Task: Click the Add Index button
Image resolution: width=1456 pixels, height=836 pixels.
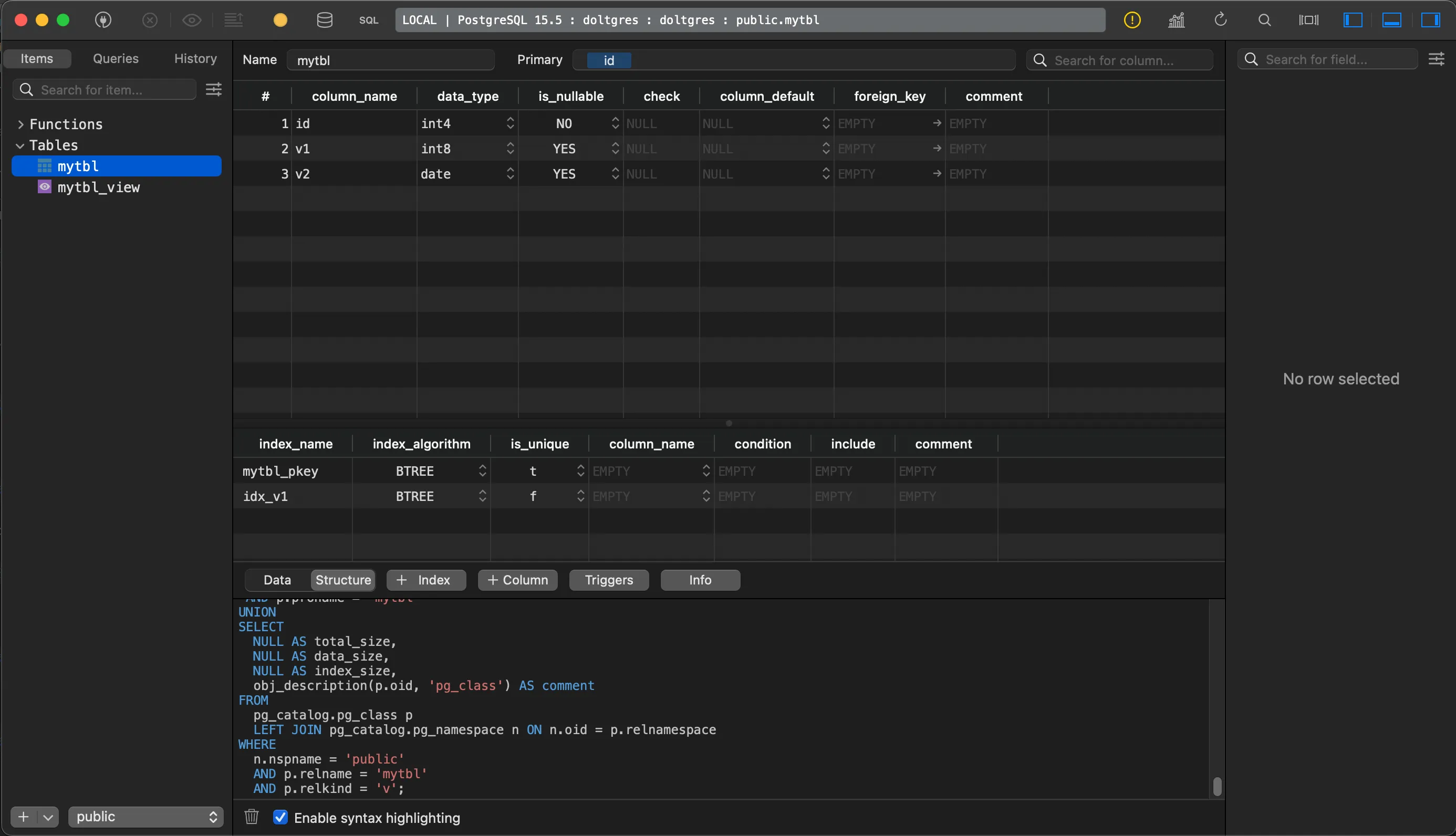Action: 425,580
